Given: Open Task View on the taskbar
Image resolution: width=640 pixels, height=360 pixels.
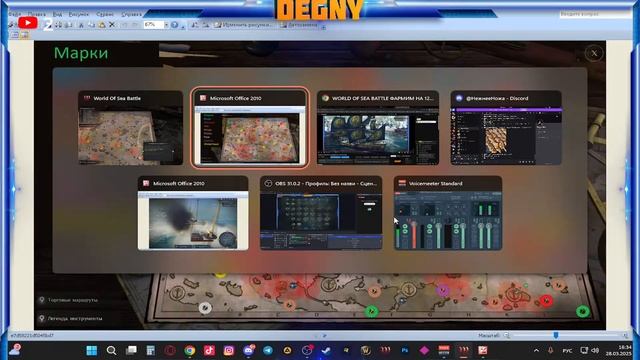Looking at the screenshot, I should pos(131,350).
